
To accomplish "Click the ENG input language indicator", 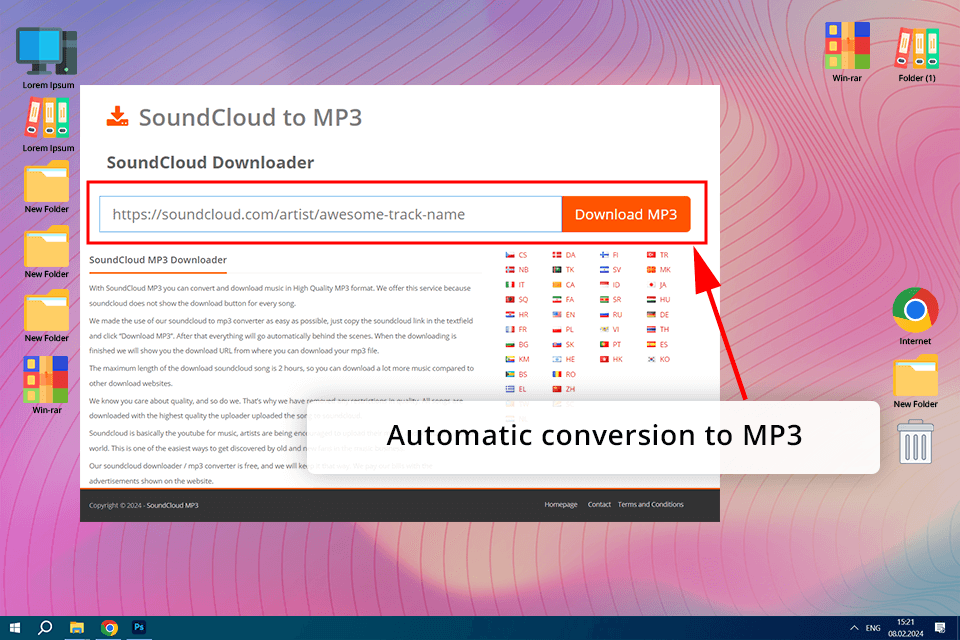I will click(873, 628).
